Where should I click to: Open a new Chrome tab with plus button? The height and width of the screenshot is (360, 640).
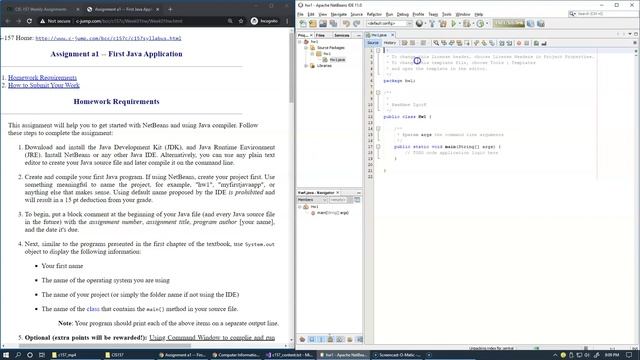point(170,9)
